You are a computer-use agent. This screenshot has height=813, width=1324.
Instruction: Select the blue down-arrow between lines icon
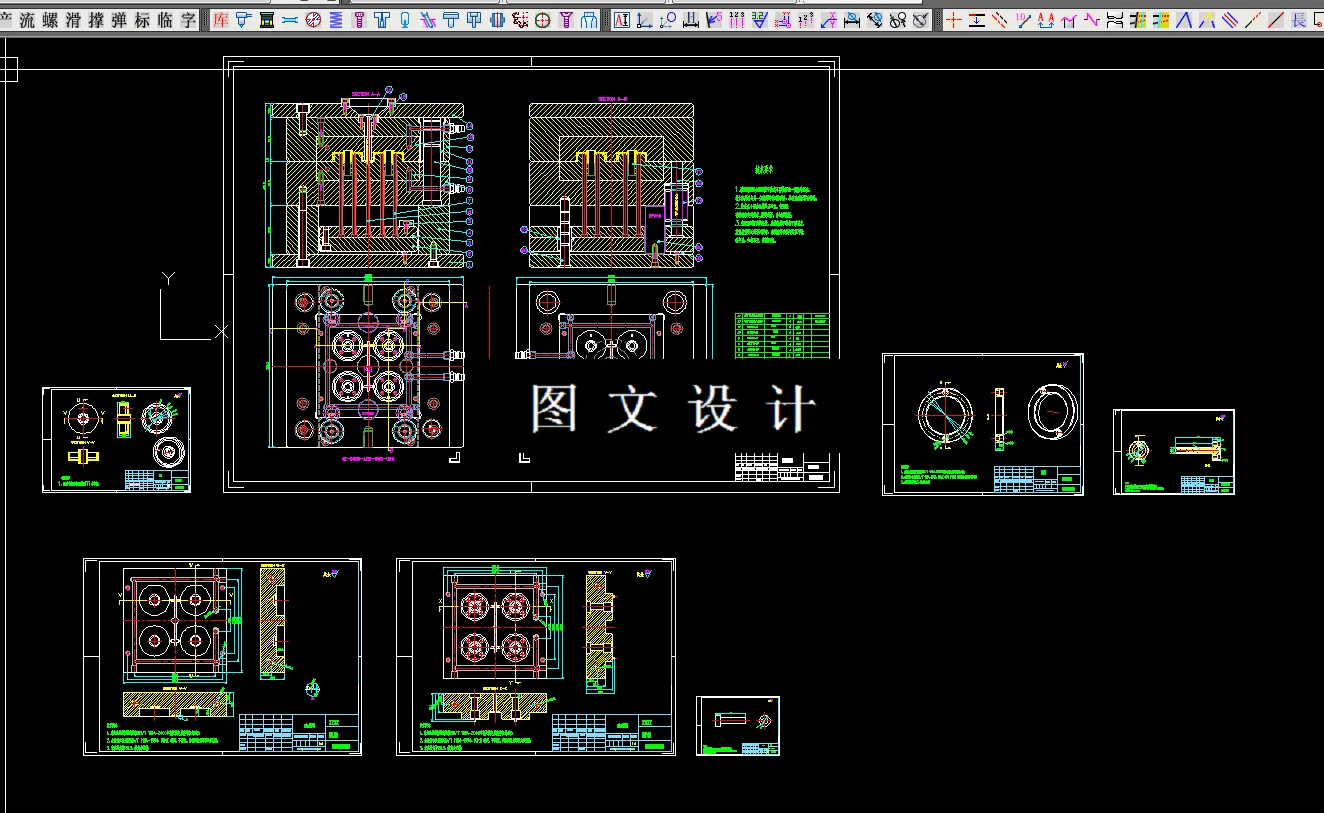(x=977, y=19)
